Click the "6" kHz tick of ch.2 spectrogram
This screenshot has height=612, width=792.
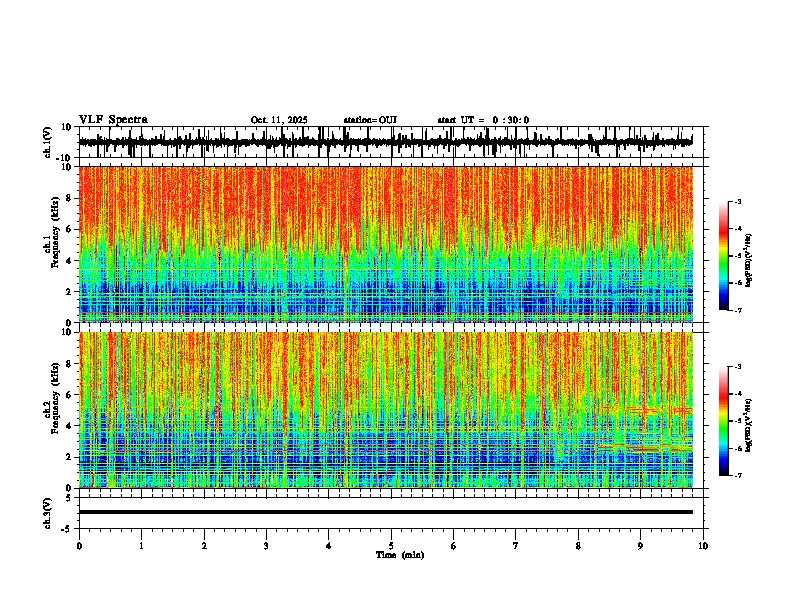click(x=69, y=395)
